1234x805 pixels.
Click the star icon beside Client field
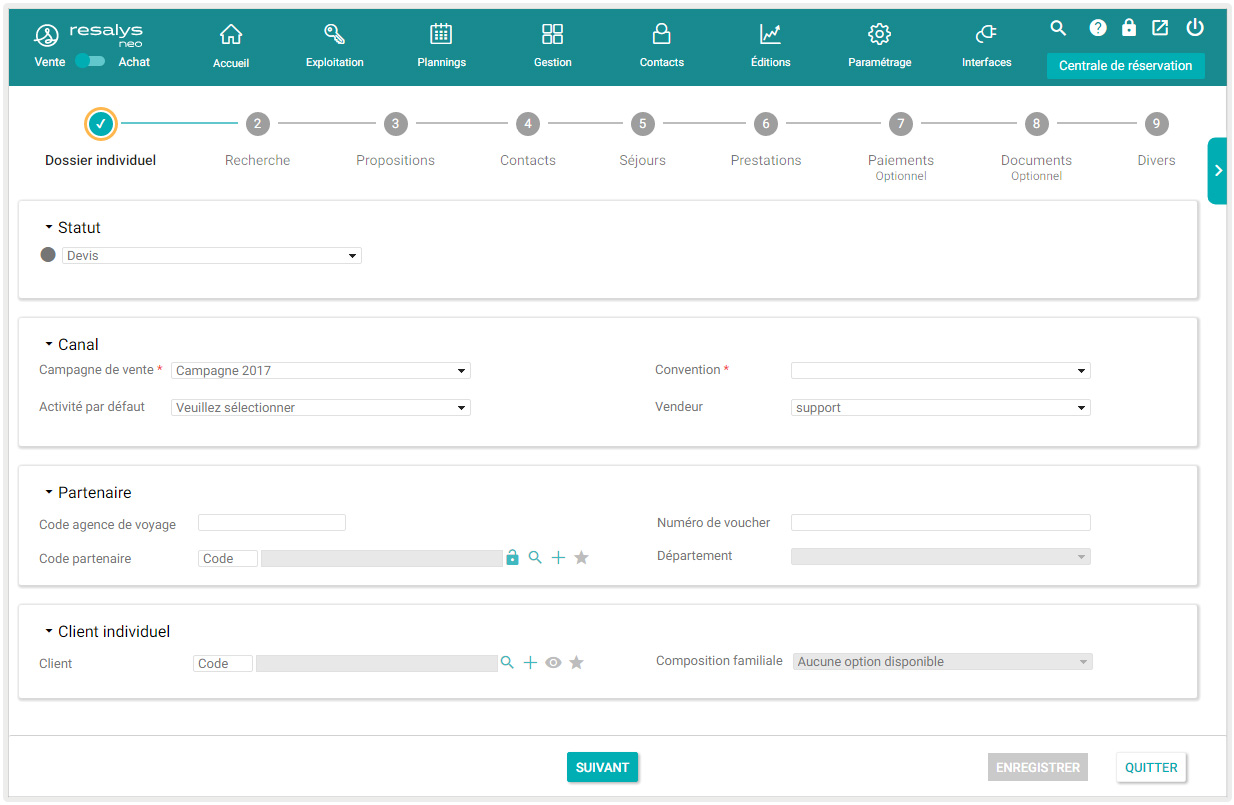576,663
